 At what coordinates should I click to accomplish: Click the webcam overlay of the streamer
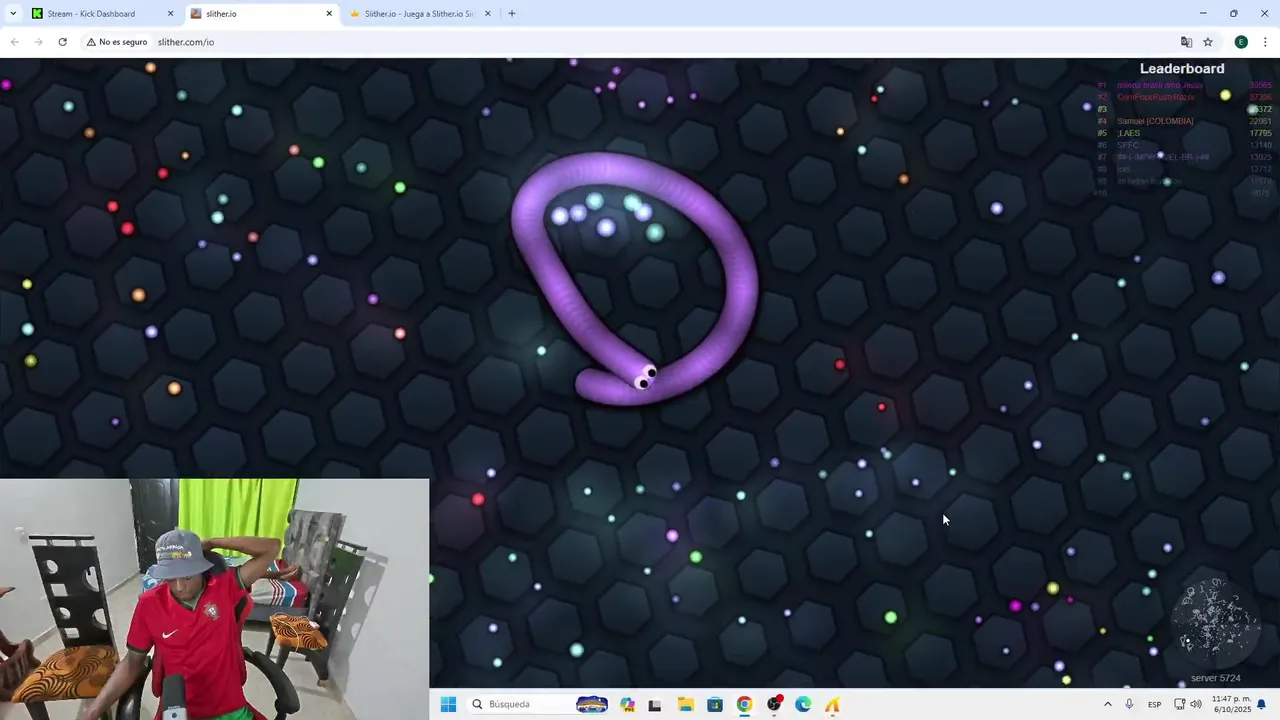[214, 599]
